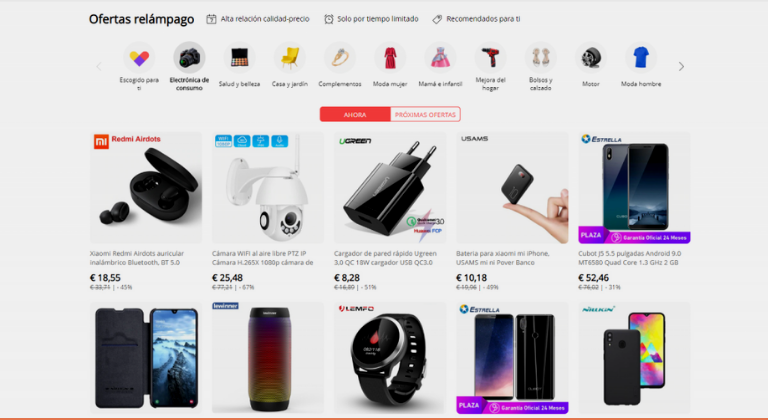Open Xiaomi Redmi Airdots product thumbnail

click(x=146, y=188)
